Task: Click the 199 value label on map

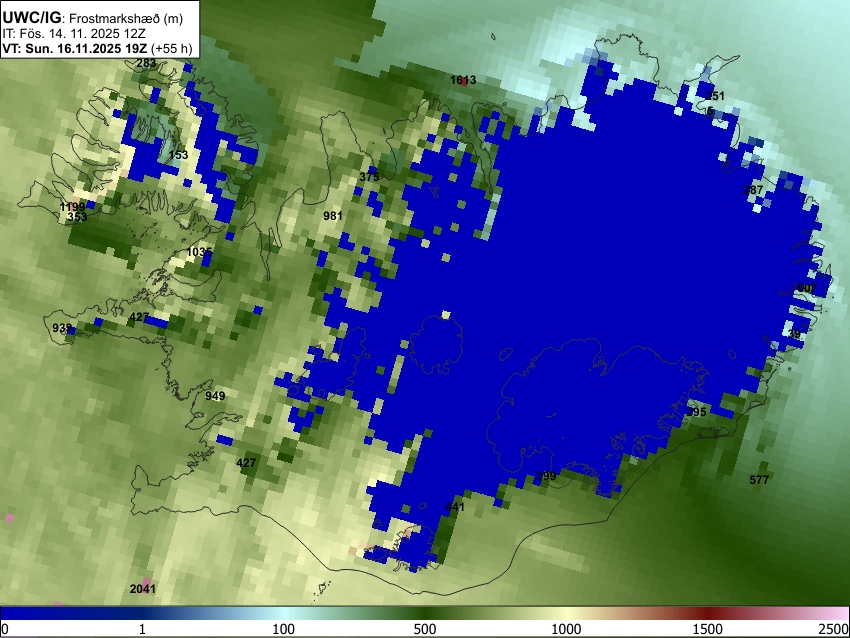Action: tap(546, 476)
